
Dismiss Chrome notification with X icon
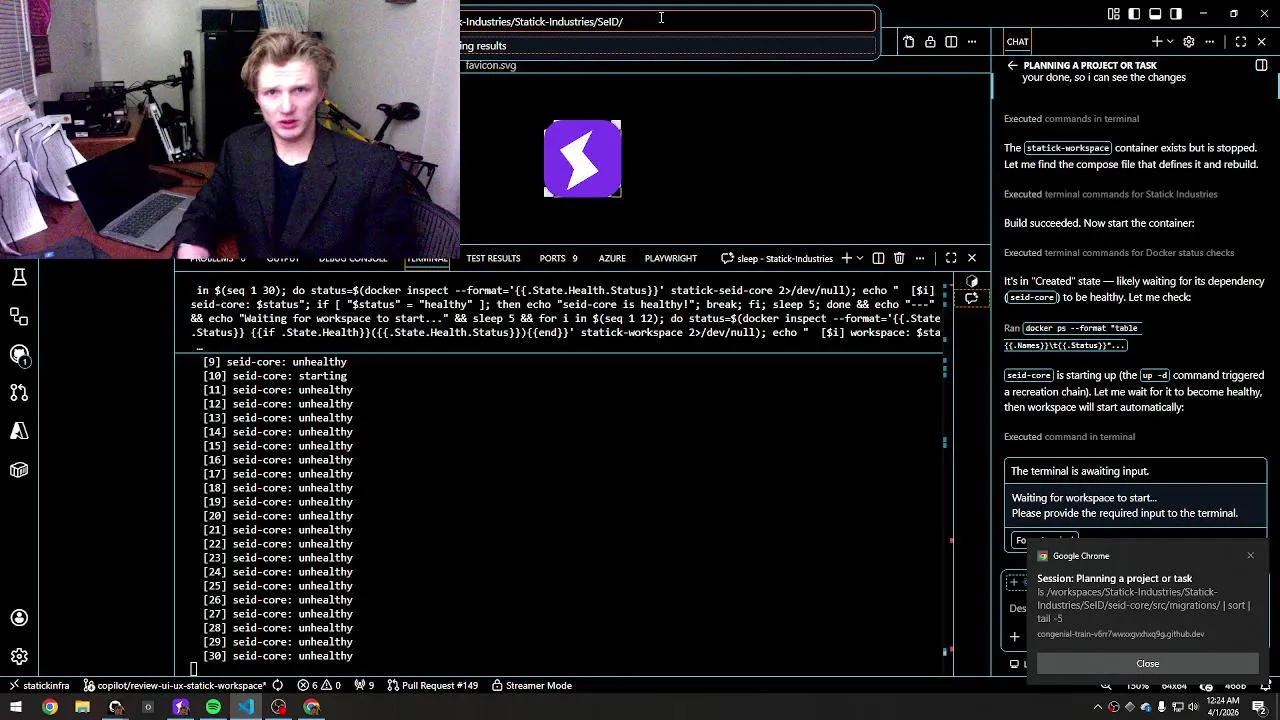1250,556
